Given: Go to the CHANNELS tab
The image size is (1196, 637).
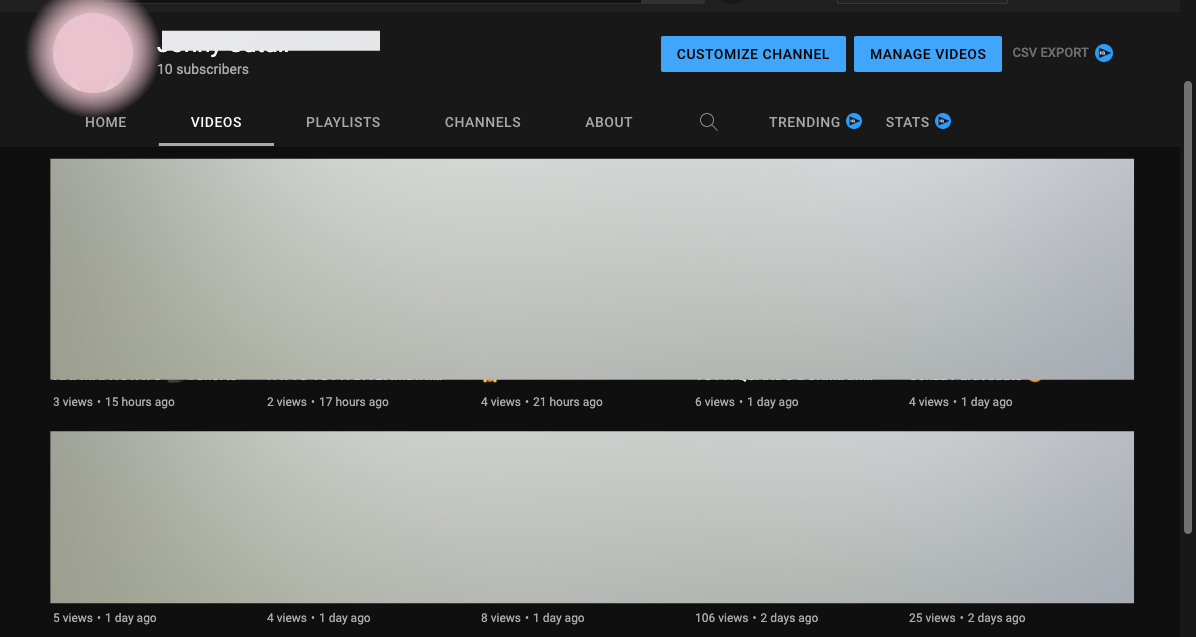Looking at the screenshot, I should click(483, 122).
